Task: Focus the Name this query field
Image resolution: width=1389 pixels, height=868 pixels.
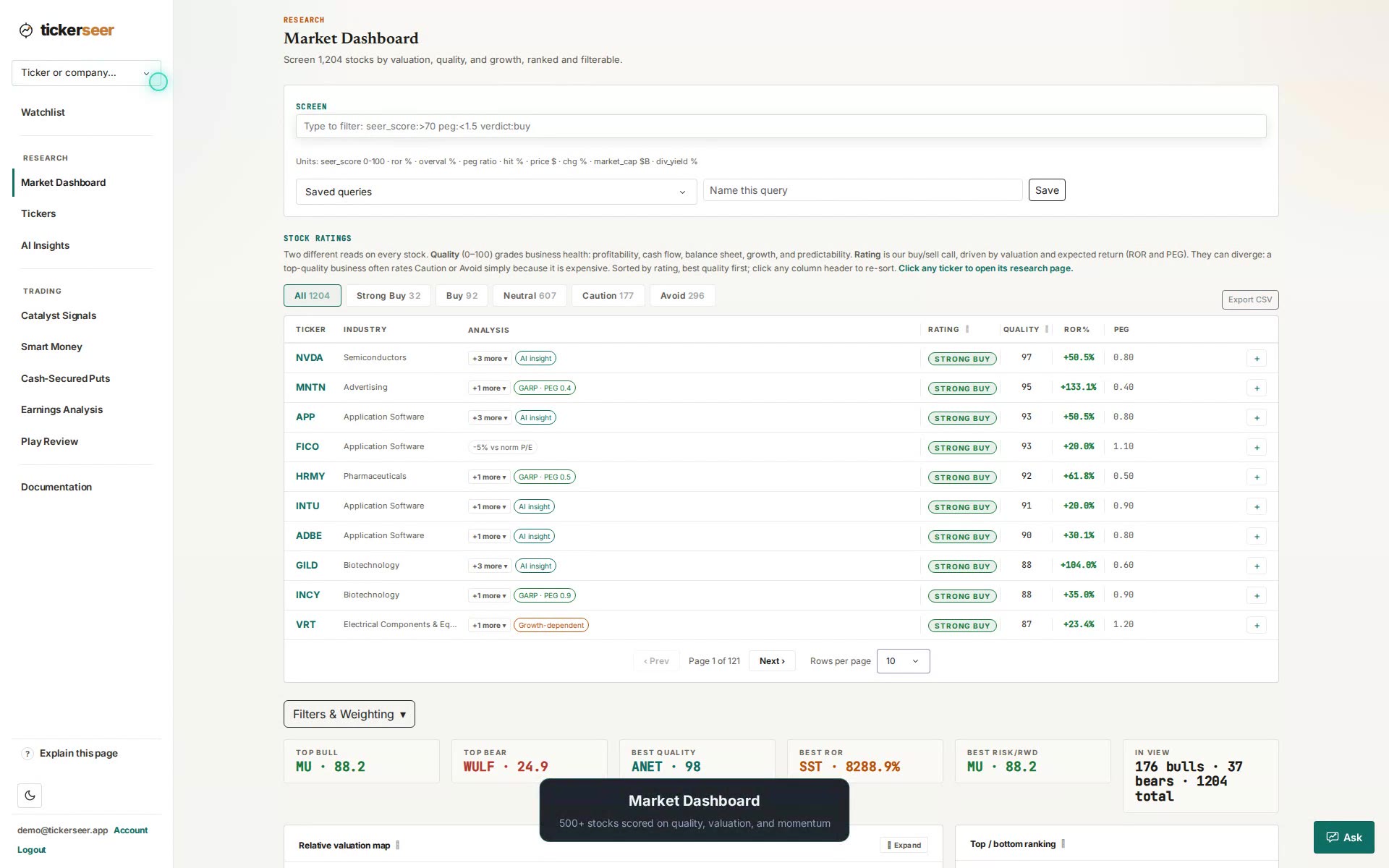Action: 862,190
